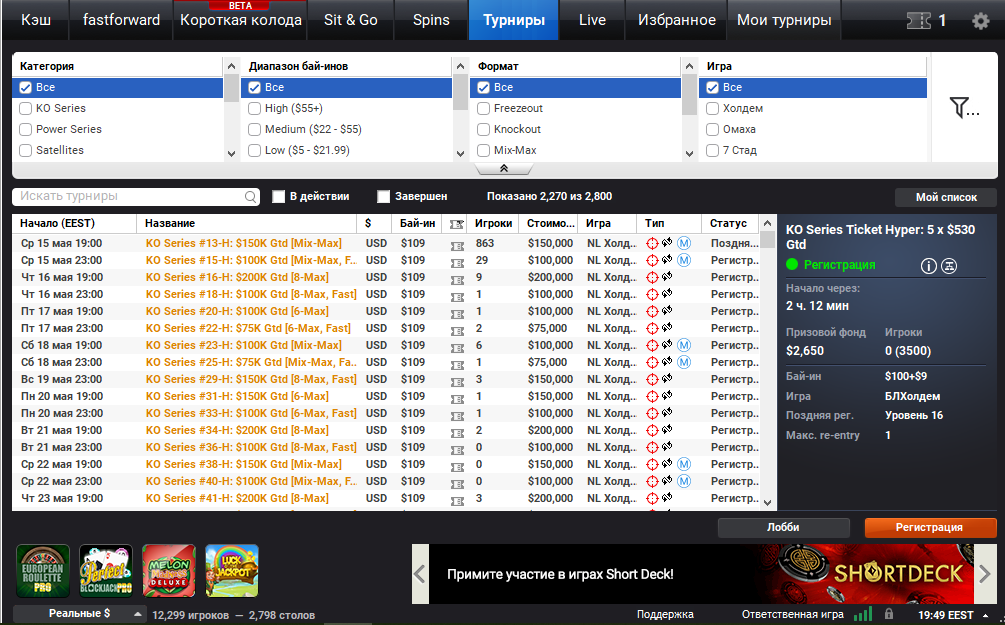This screenshot has width=1005, height=625.
Task: Show next banner with right arrow
Action: 984,574
